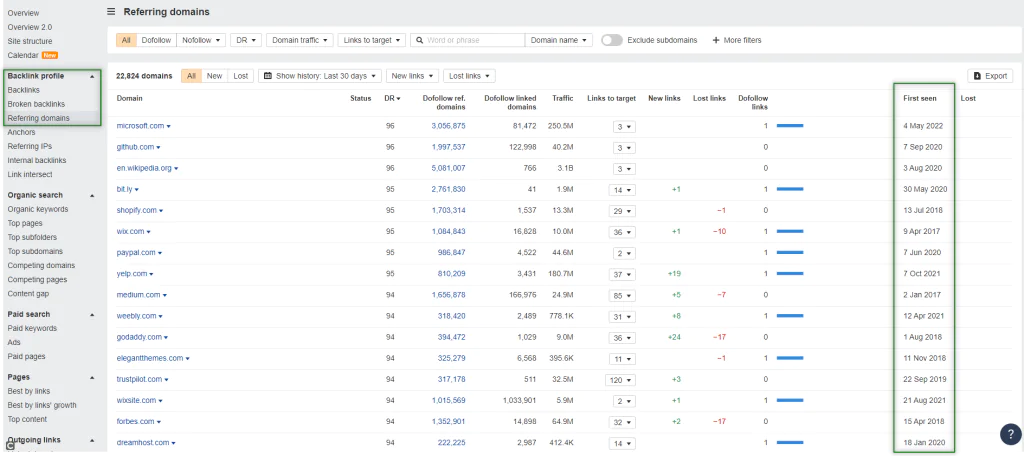Export the referring domains list

pyautogui.click(x=990, y=76)
